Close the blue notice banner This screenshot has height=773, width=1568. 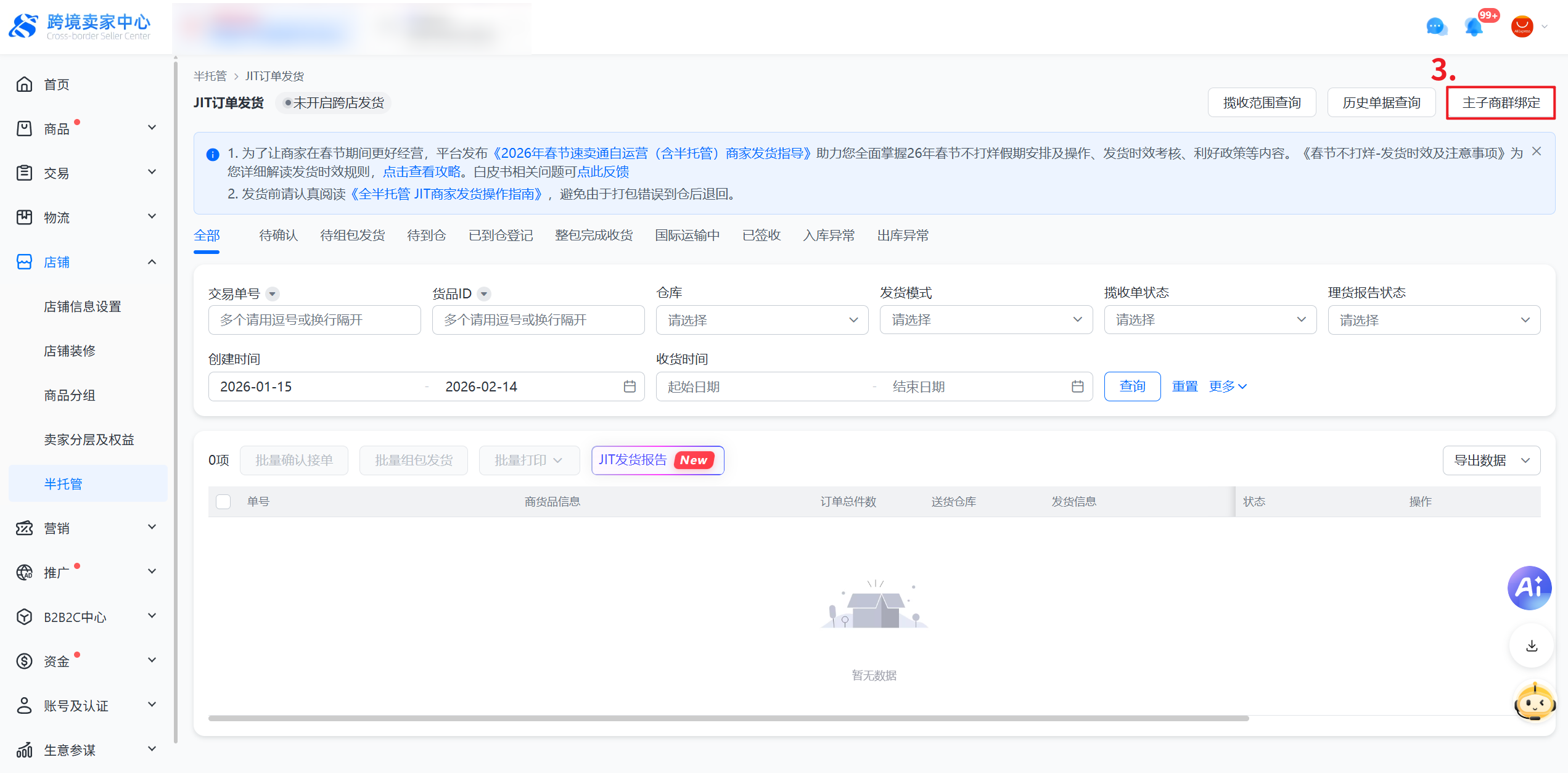pyautogui.click(x=1537, y=152)
